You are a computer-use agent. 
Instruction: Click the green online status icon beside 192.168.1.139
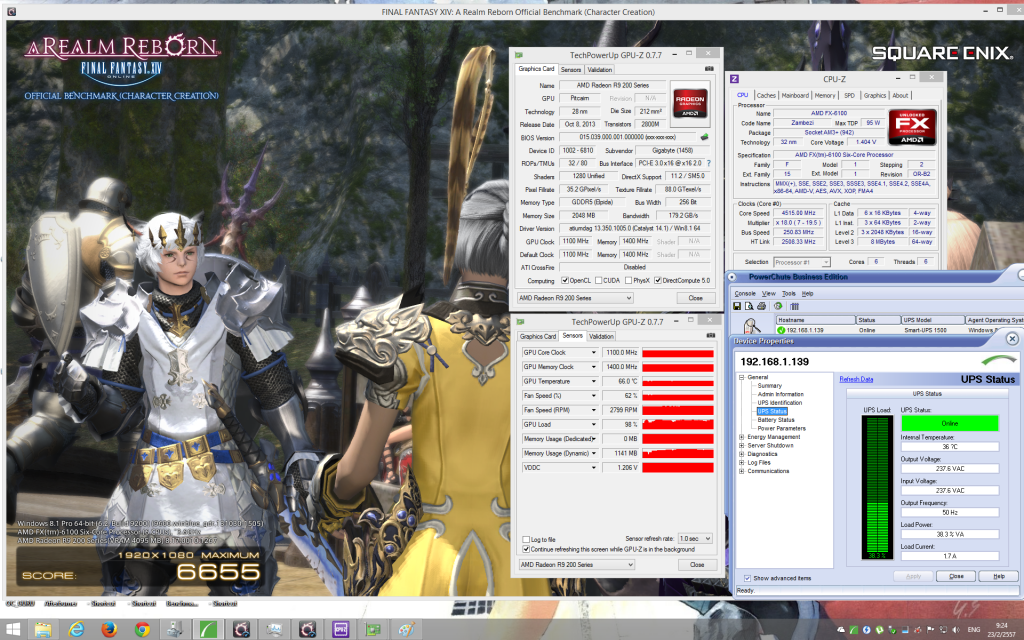pos(781,330)
